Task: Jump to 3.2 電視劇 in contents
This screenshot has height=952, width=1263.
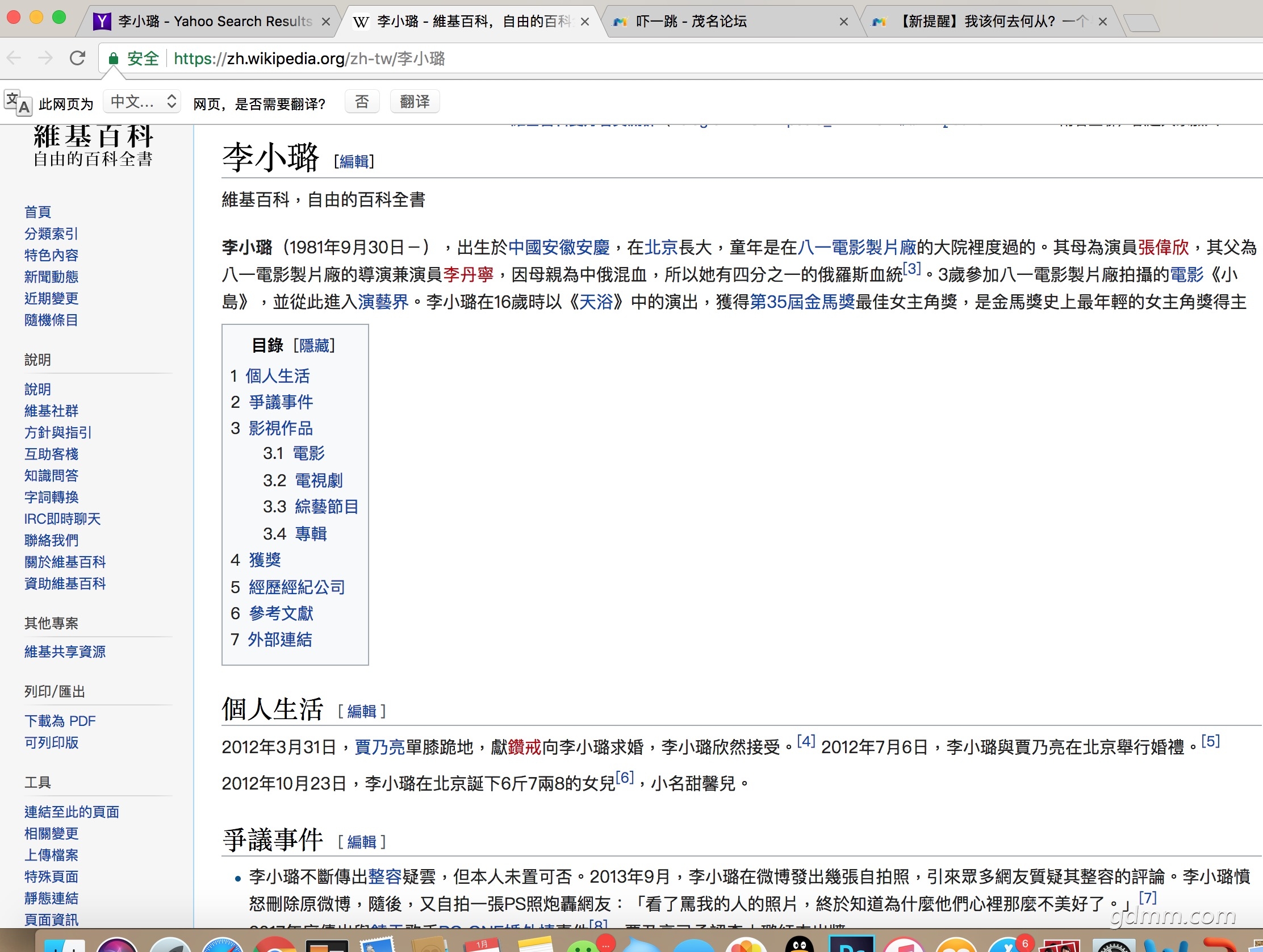Action: click(318, 481)
